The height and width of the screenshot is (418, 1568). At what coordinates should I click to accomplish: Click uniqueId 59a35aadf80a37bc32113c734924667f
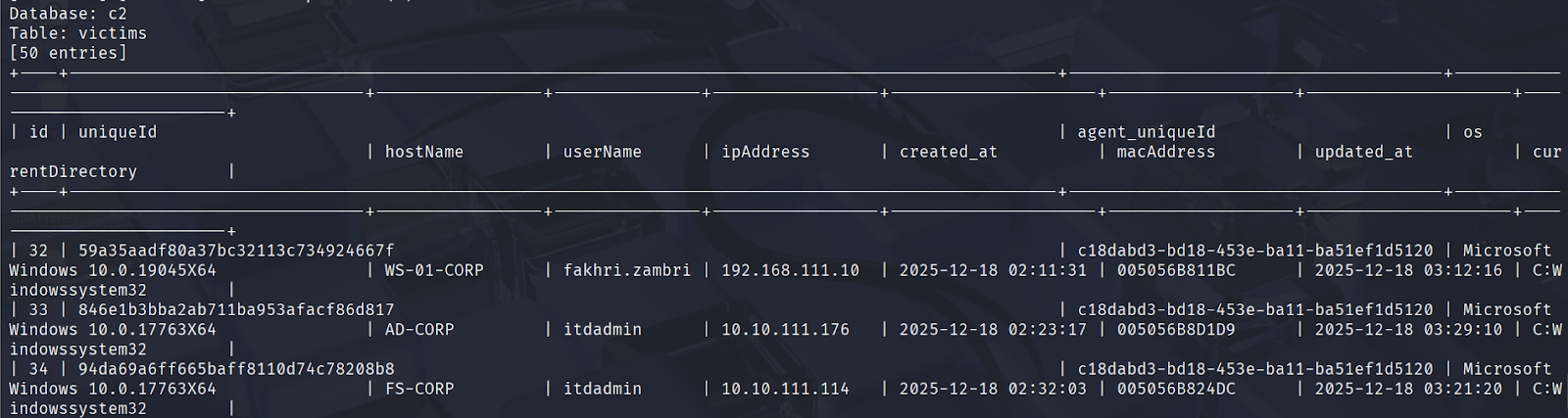[236, 251]
